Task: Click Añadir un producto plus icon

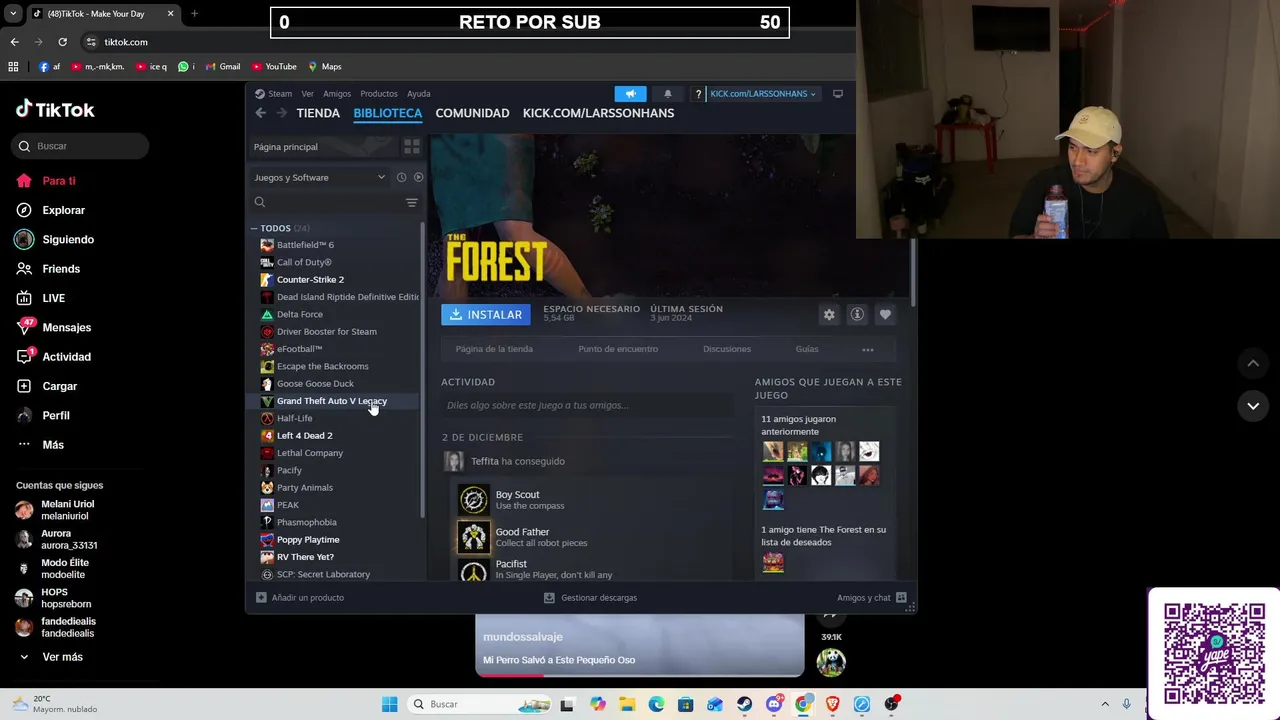Action: (261, 597)
